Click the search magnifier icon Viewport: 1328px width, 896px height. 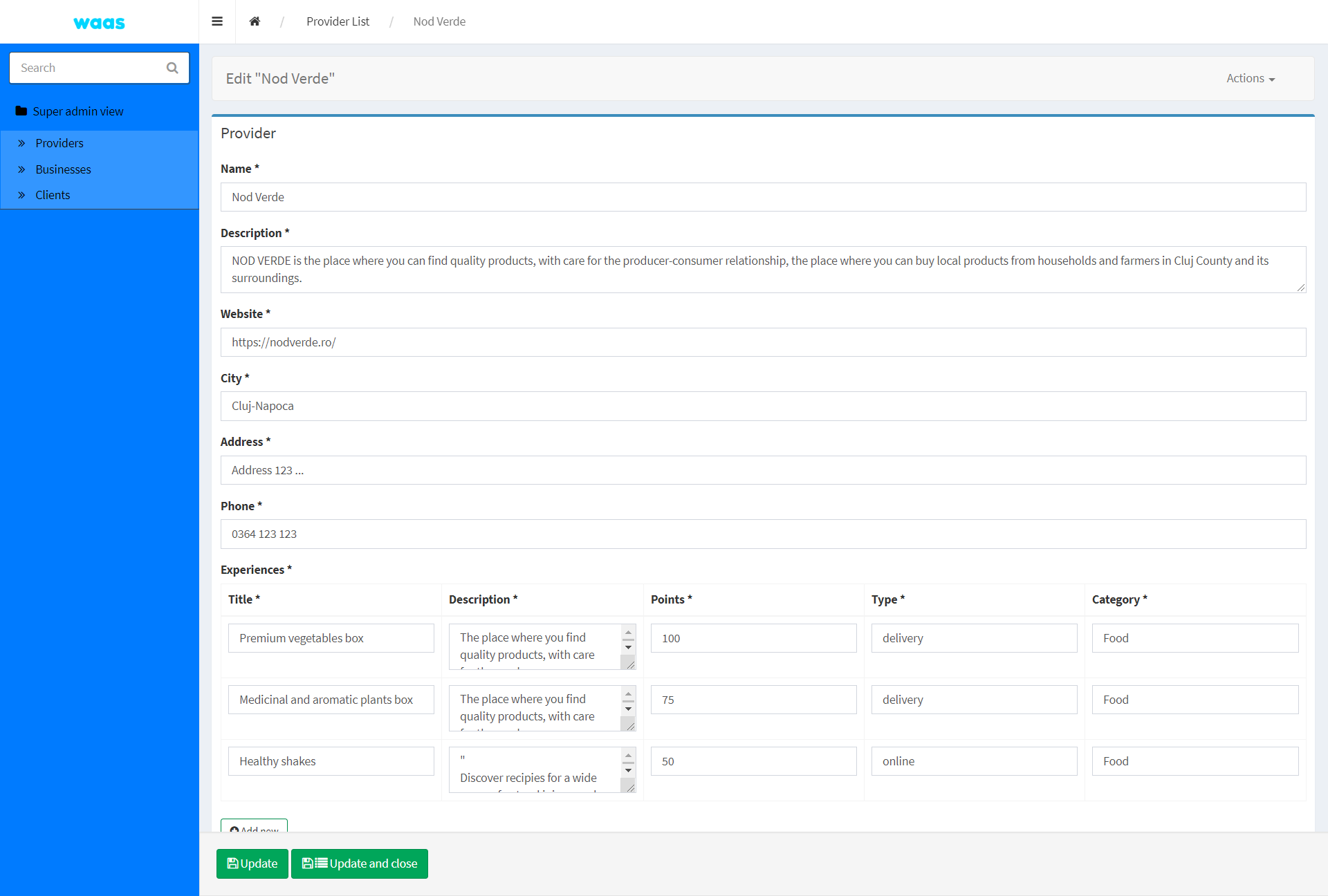click(172, 68)
